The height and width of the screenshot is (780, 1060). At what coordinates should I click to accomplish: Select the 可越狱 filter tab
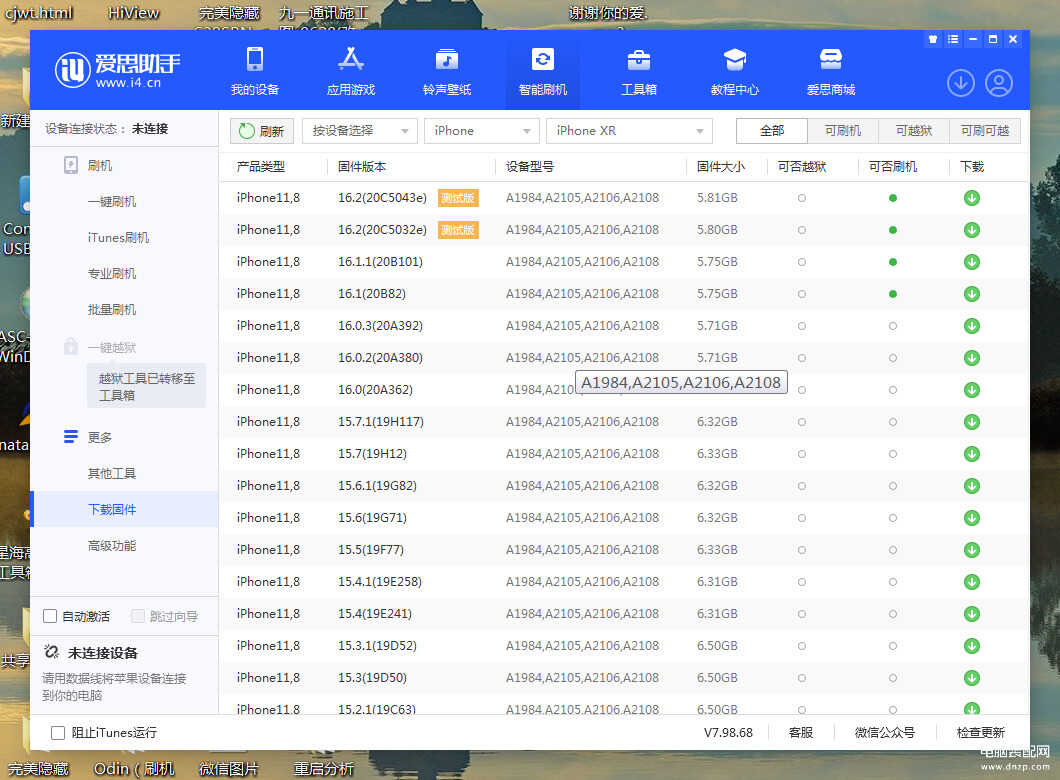point(914,130)
